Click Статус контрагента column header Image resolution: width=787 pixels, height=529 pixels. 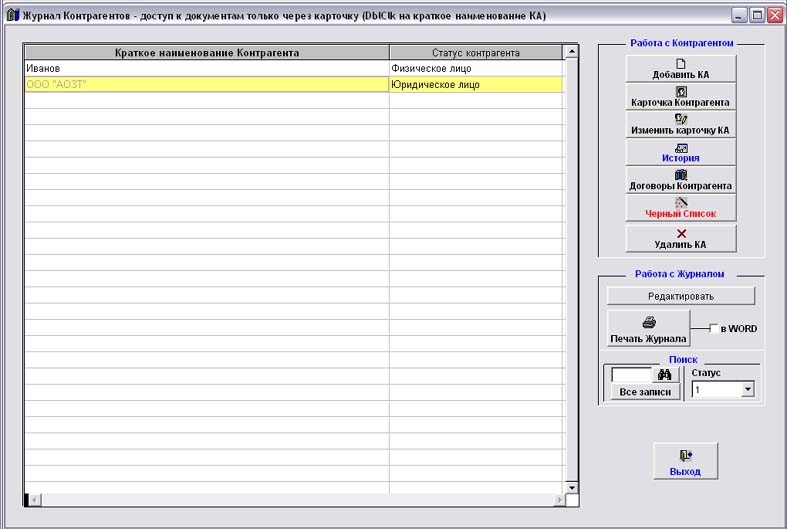click(x=476, y=53)
